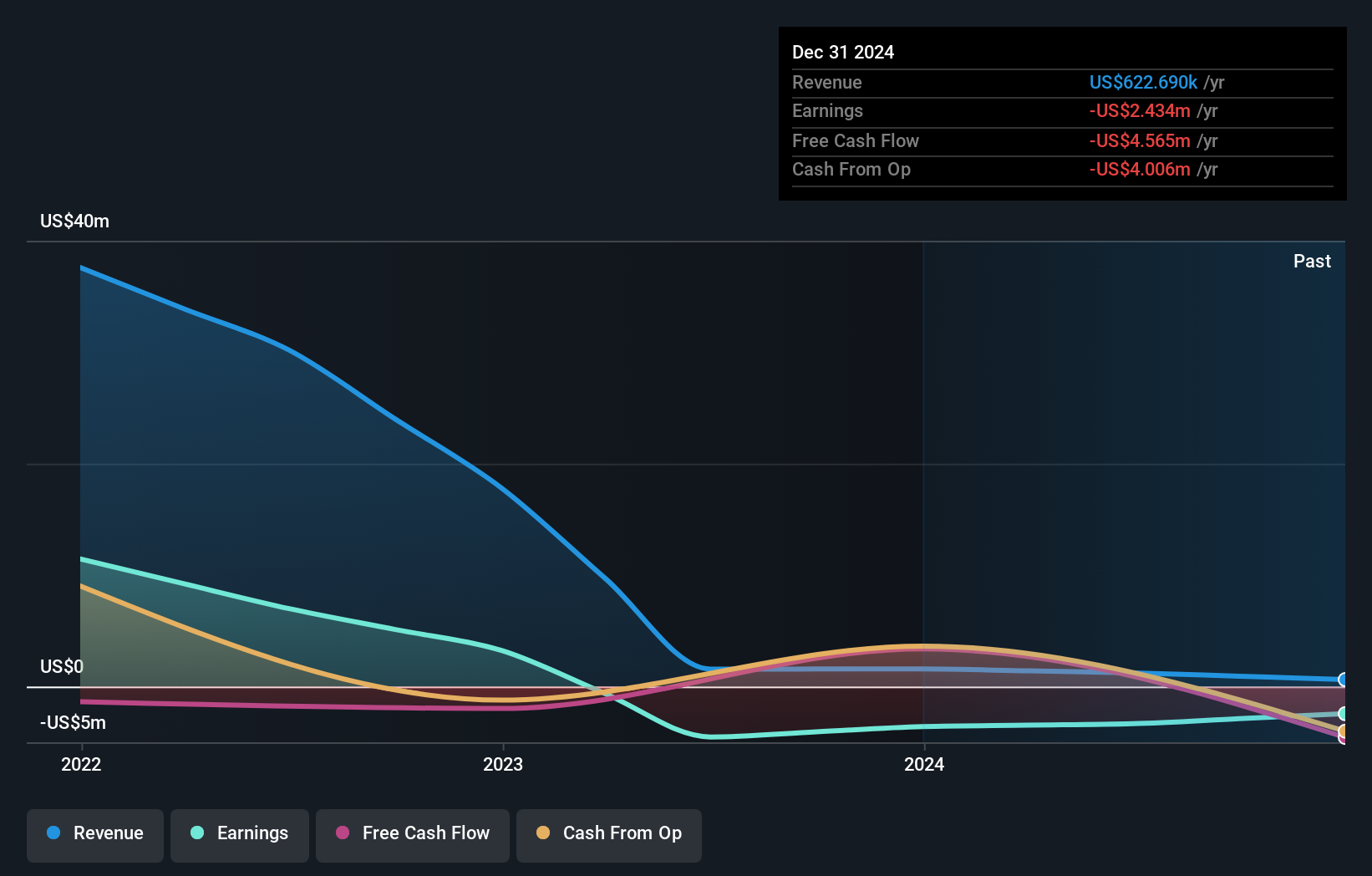Toggle visibility of the Revenue series

click(x=94, y=833)
